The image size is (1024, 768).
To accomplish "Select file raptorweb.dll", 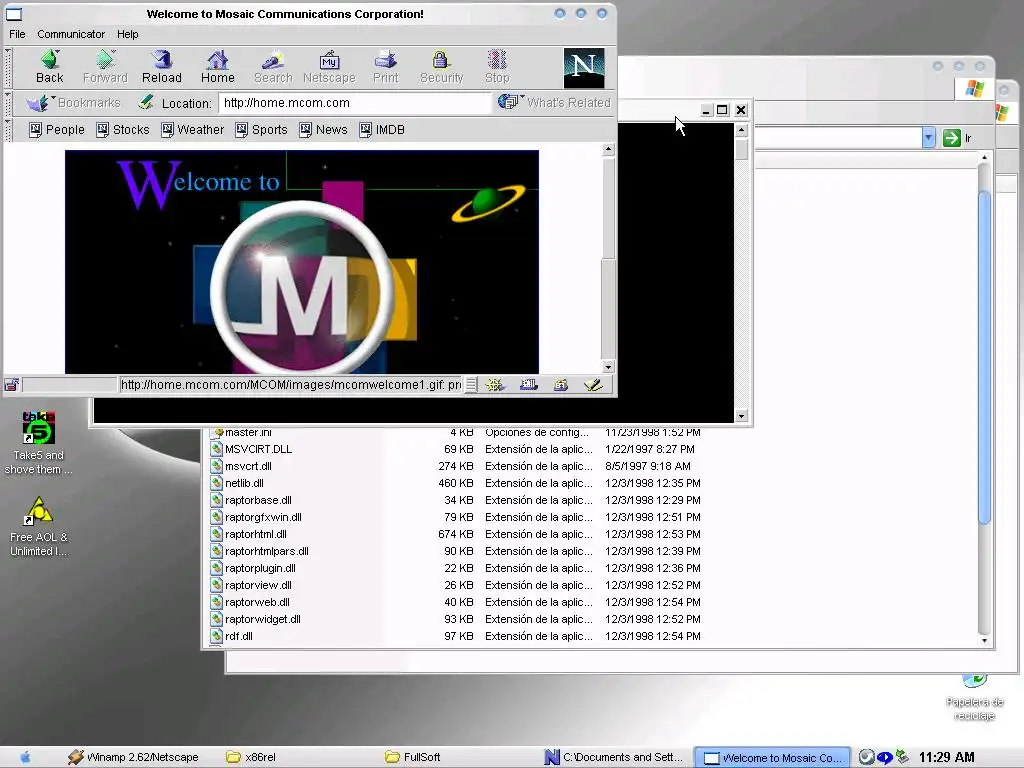I will pos(257,601).
